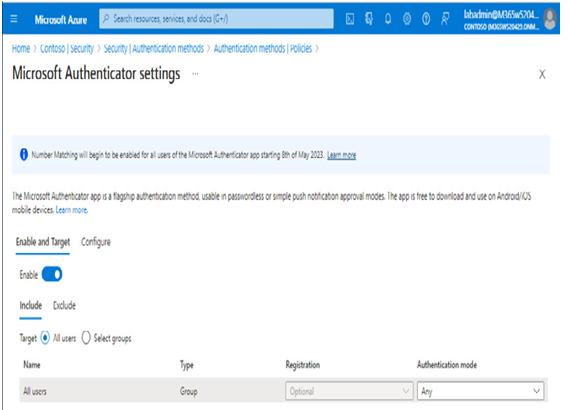Click the Authentication mode column header
The height and width of the screenshot is (410, 569).
(x=447, y=365)
